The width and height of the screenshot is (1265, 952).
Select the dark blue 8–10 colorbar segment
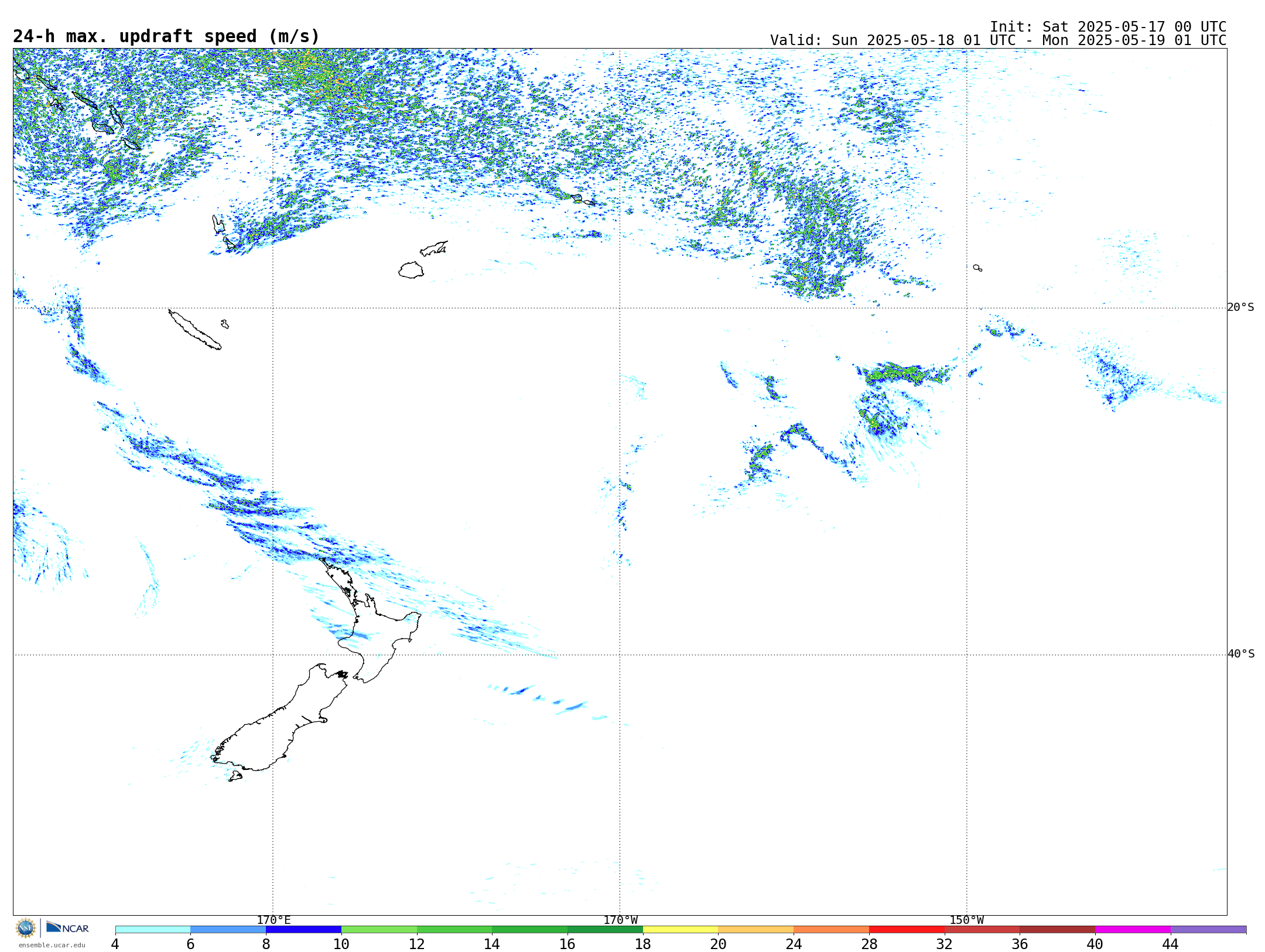tap(303, 930)
